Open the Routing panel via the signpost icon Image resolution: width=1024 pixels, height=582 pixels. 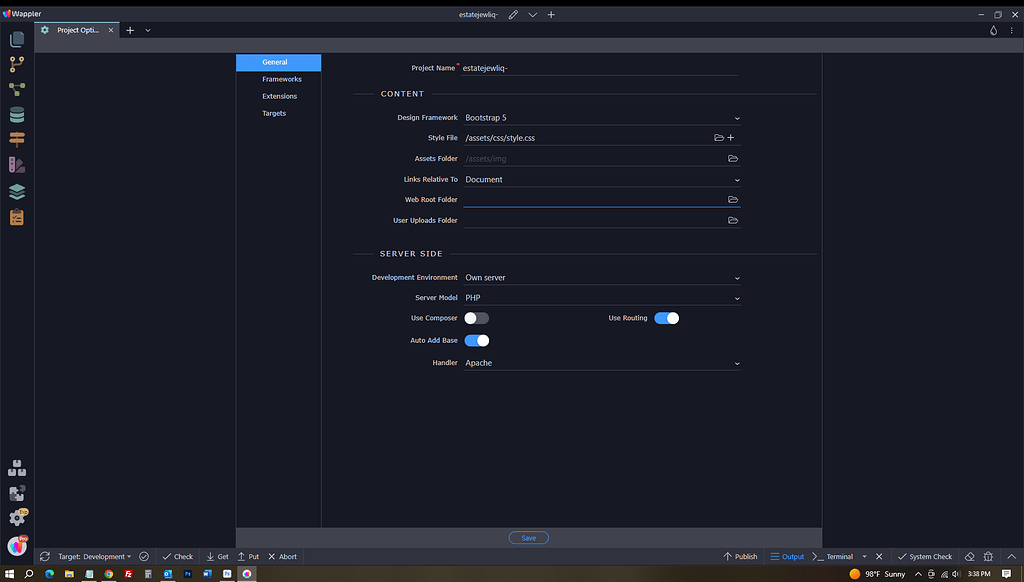coord(16,140)
